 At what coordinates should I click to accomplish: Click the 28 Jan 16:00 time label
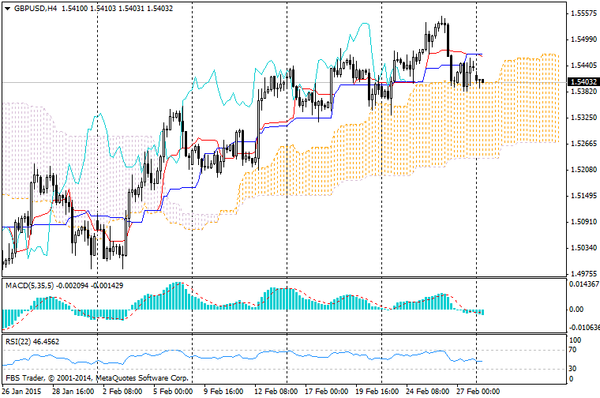tap(73, 391)
